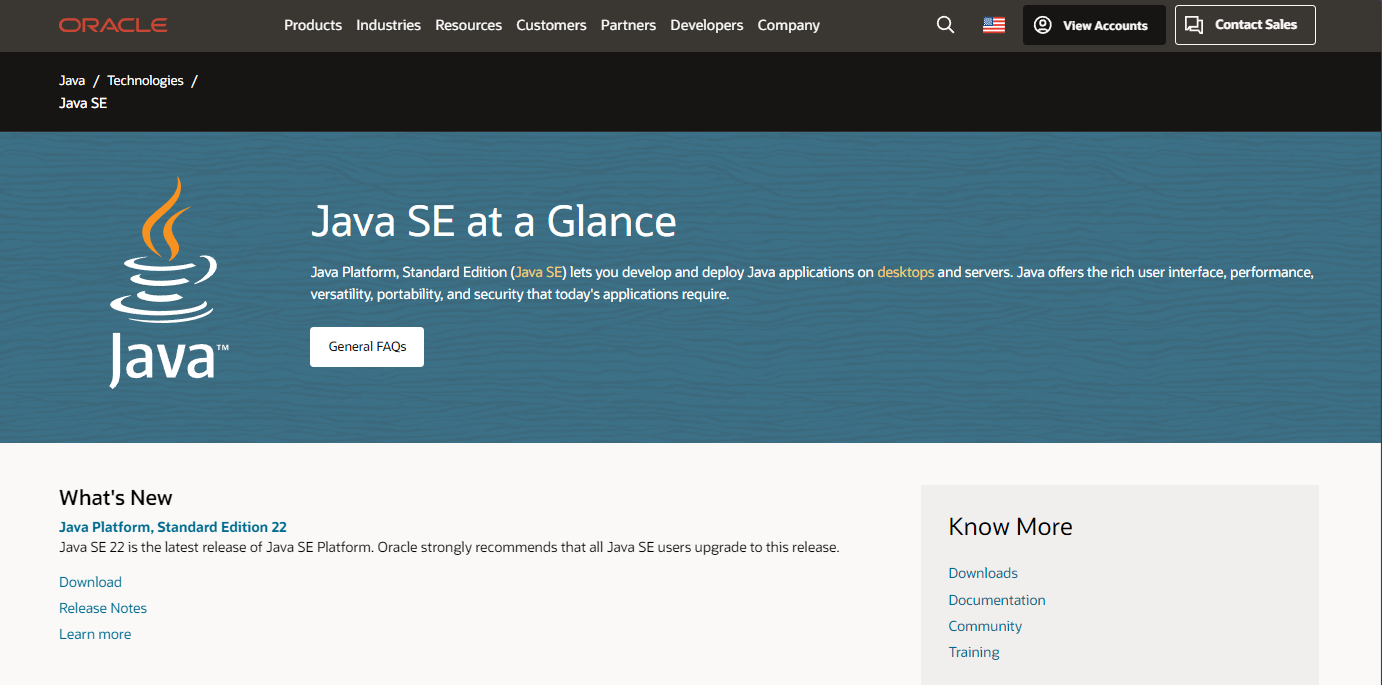Click the Contact Sales button

tap(1245, 25)
